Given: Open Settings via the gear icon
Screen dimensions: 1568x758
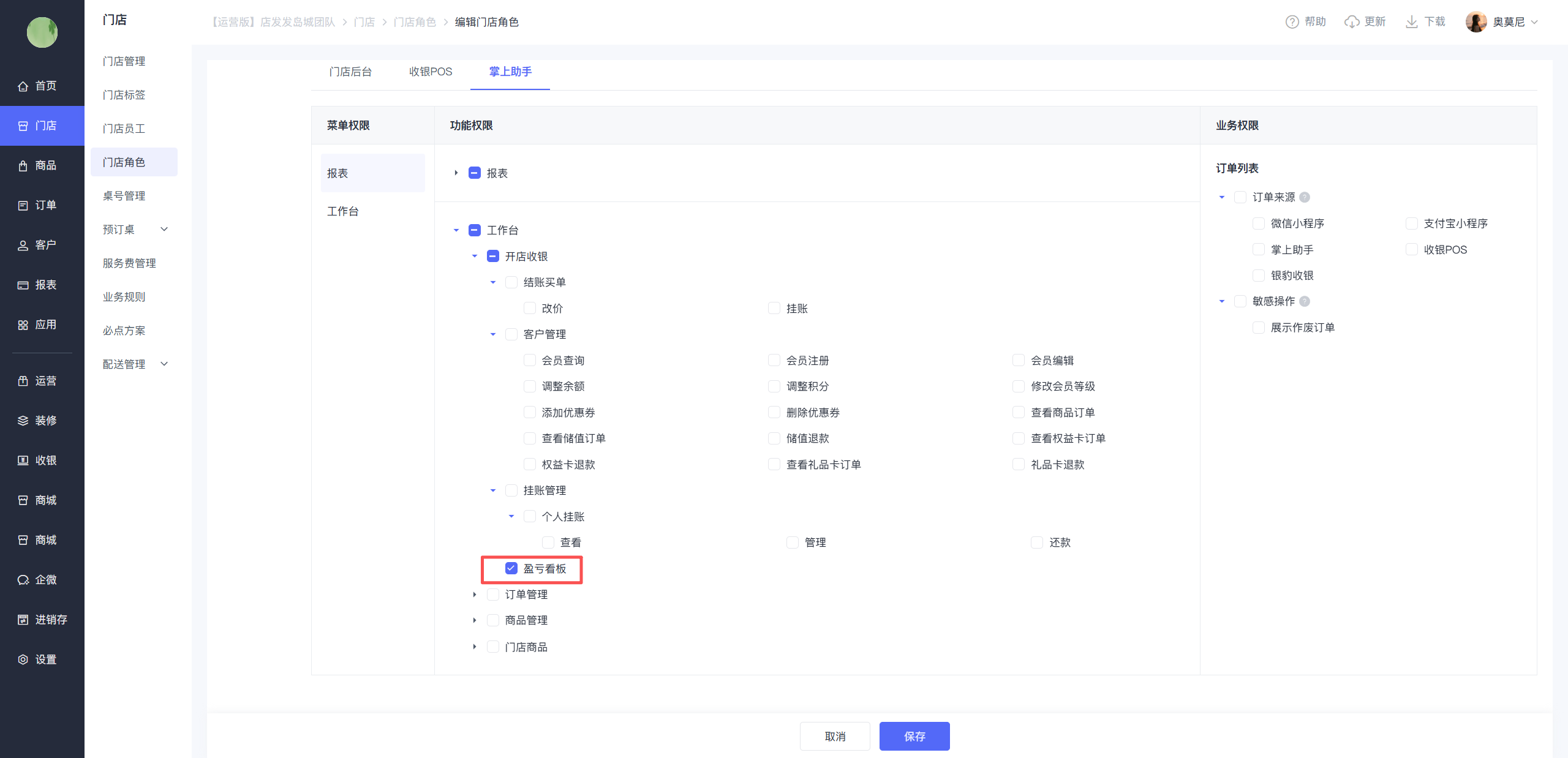Looking at the screenshot, I should pos(23,659).
